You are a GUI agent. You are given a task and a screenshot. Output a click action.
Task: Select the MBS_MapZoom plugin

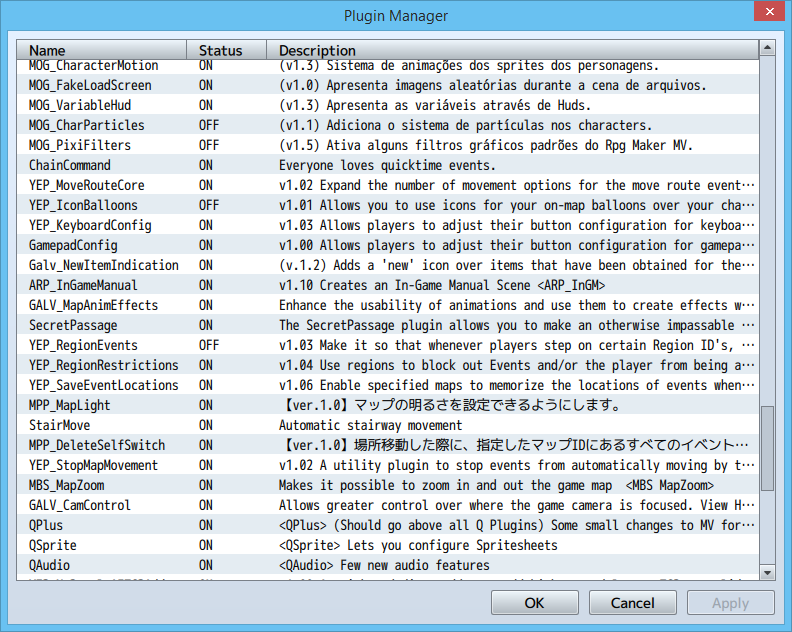point(387,485)
